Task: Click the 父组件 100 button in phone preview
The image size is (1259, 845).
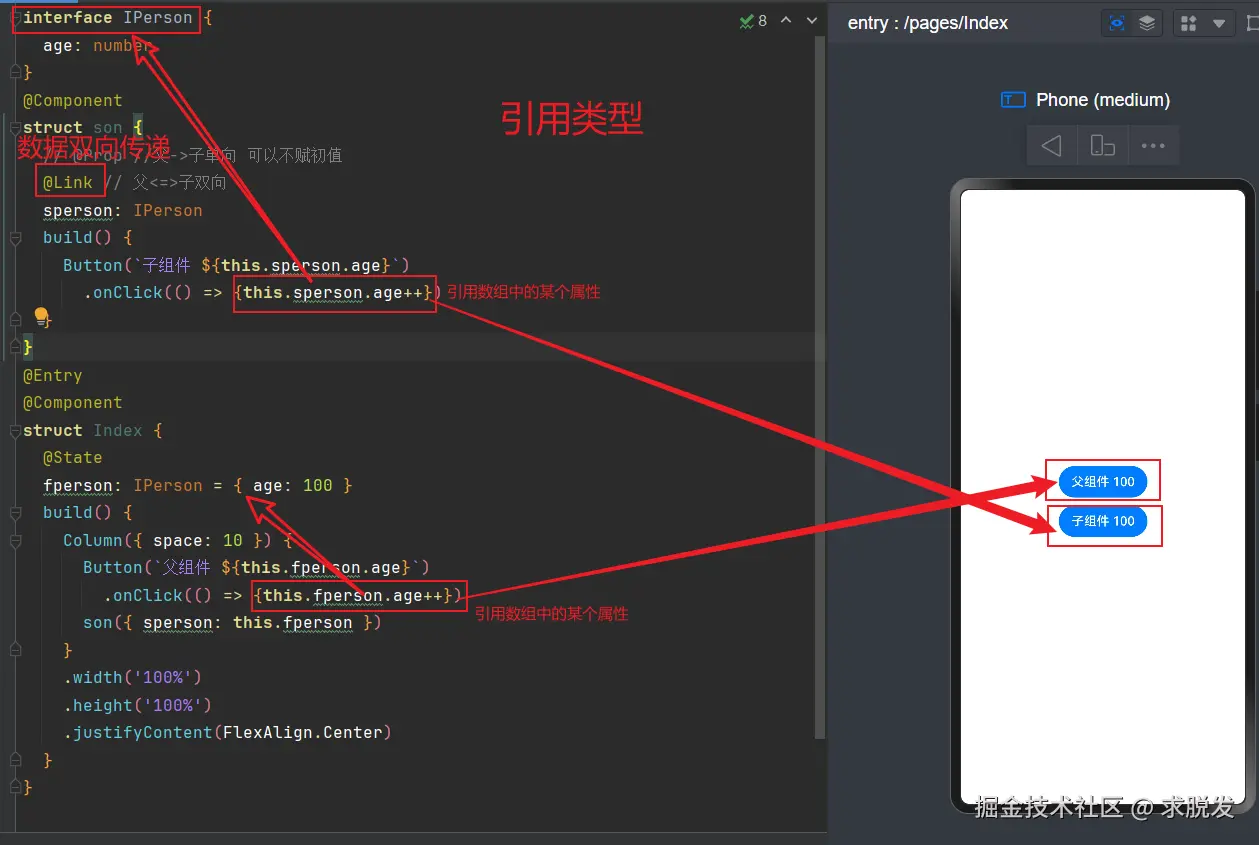Action: pos(1103,482)
